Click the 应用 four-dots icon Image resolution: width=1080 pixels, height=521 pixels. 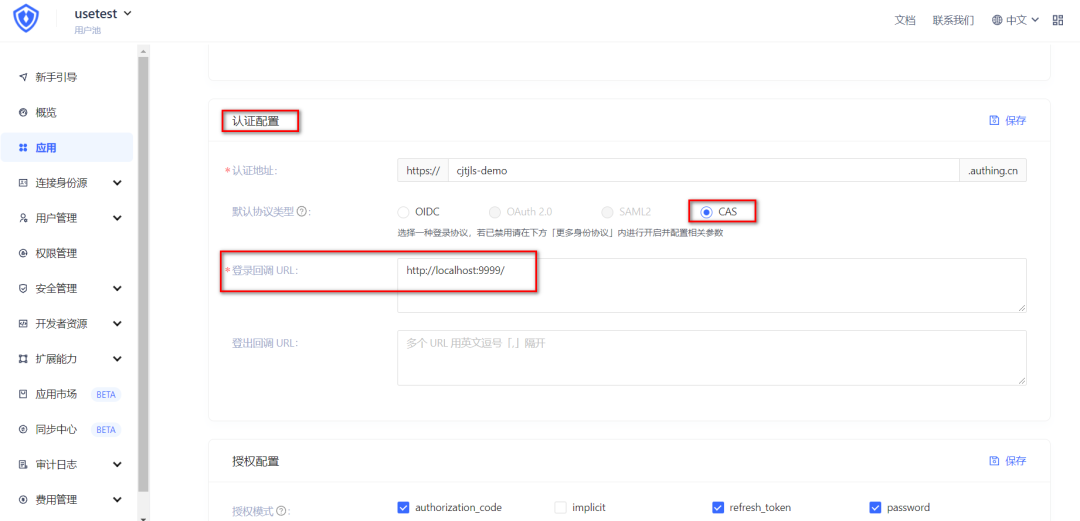(x=23, y=147)
